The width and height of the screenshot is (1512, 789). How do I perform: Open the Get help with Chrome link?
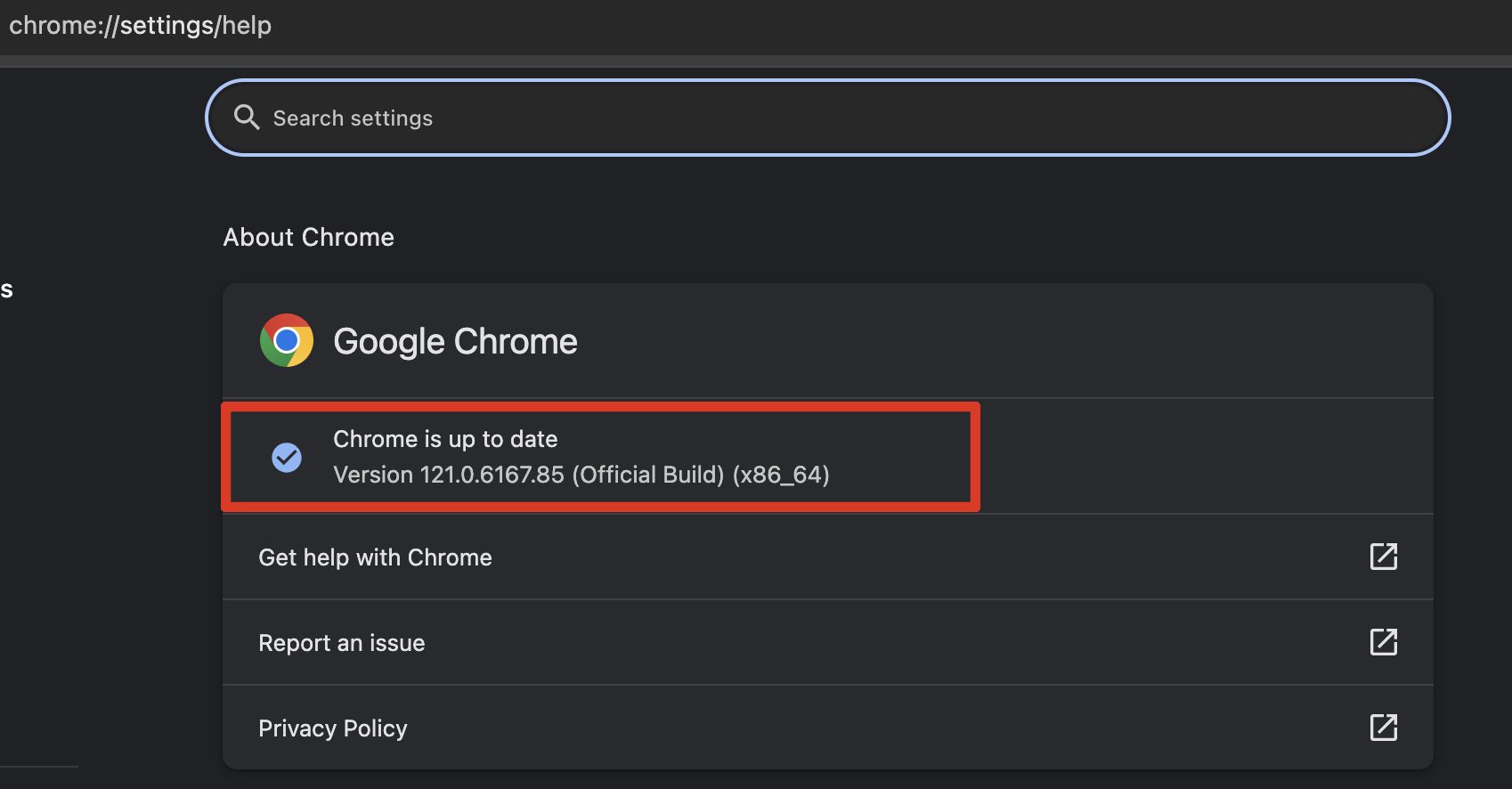(375, 557)
